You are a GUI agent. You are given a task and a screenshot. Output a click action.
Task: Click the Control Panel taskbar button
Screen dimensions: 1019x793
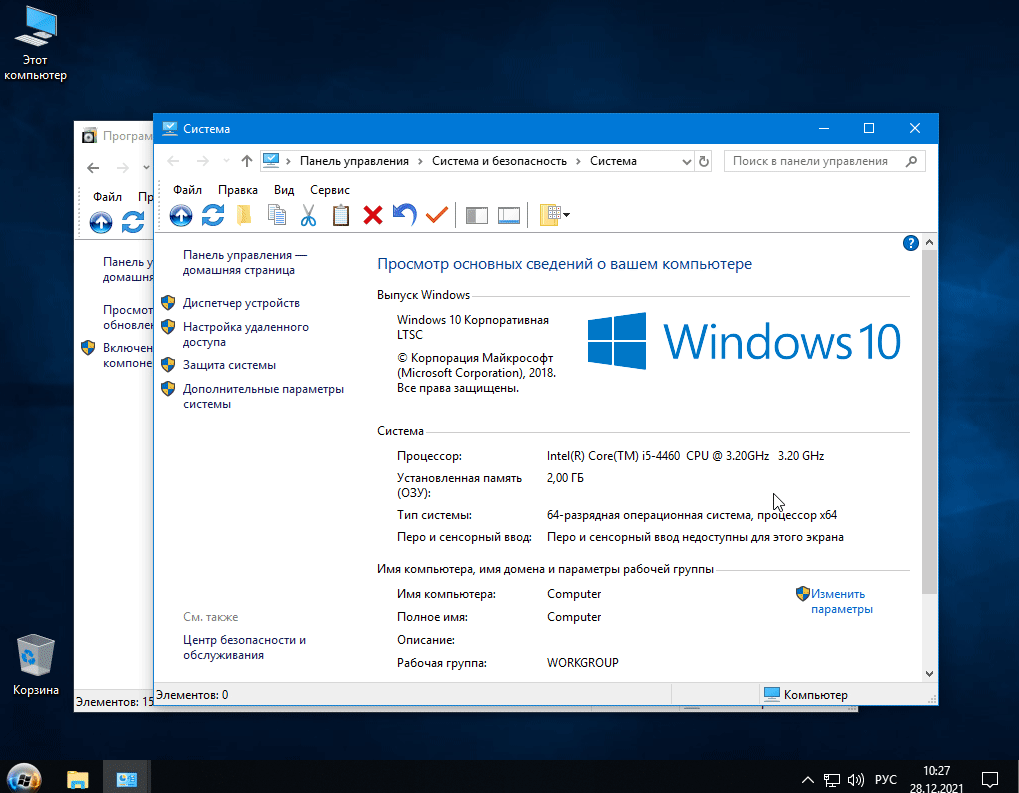(127, 778)
